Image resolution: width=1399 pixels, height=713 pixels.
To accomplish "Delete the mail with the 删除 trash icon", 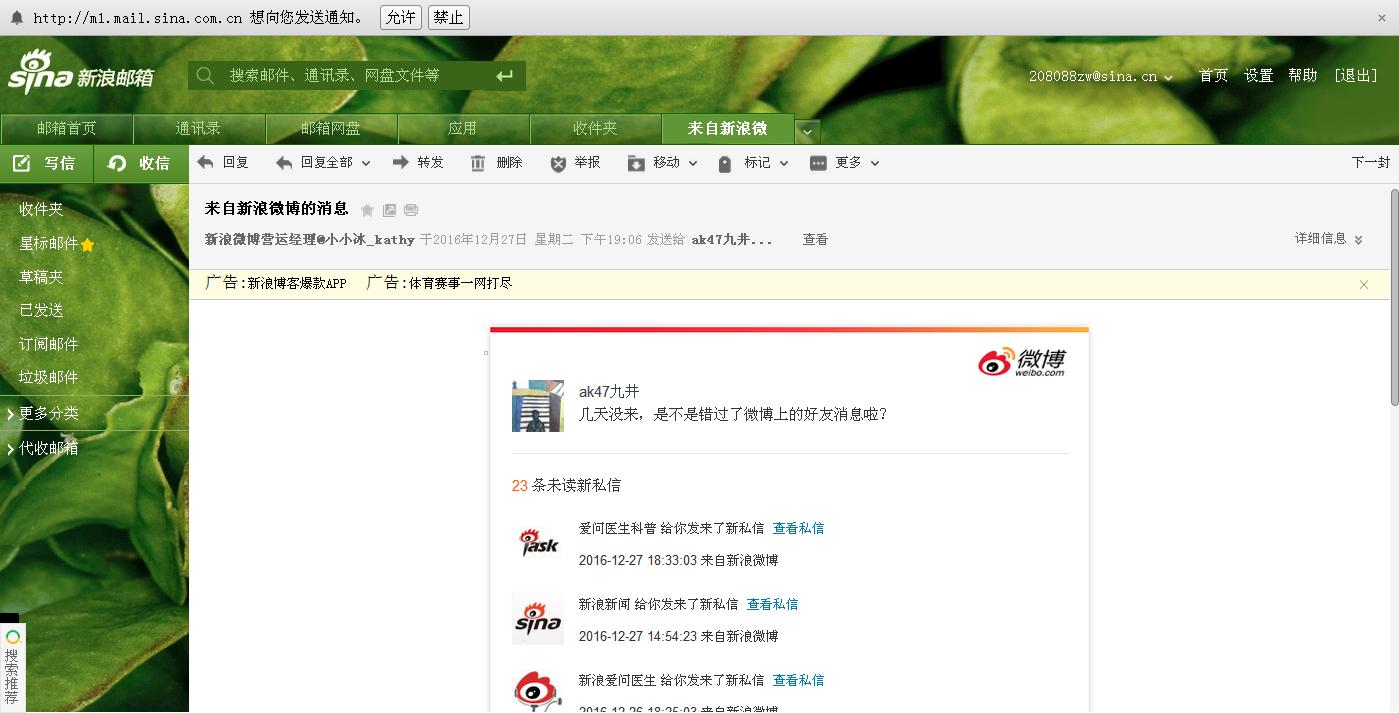I will [478, 164].
